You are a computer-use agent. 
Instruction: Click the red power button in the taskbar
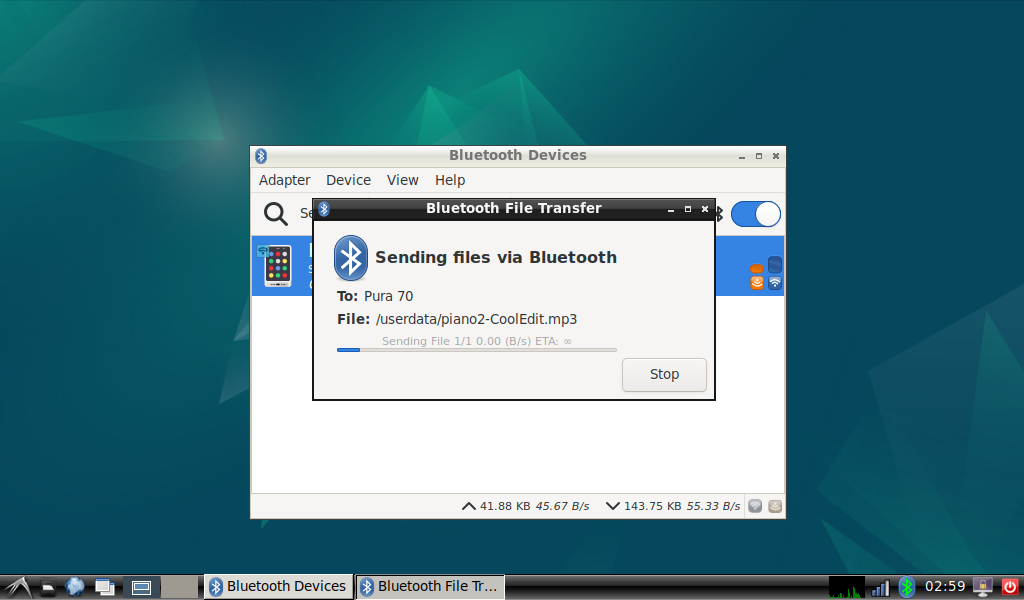[1009, 587]
